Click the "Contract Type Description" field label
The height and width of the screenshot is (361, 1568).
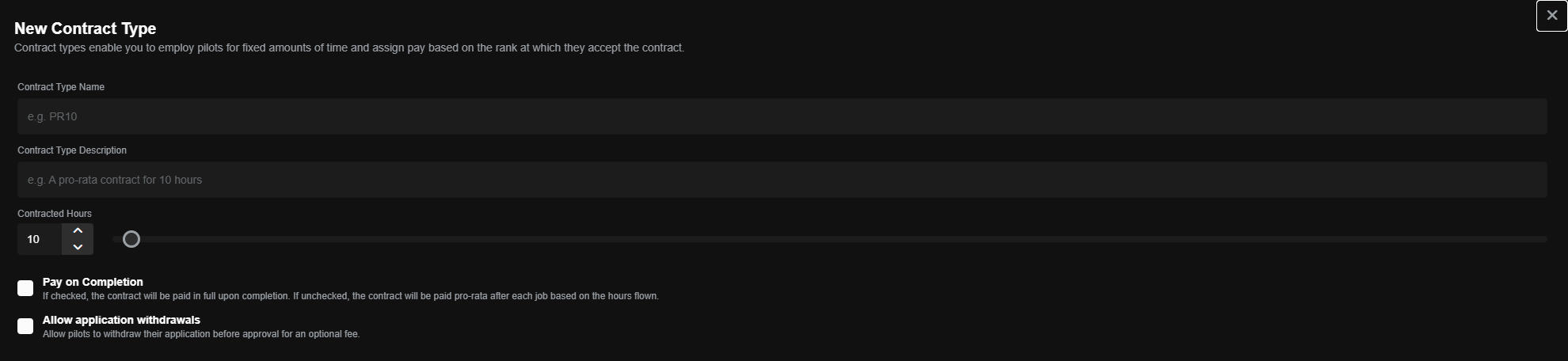(x=72, y=150)
